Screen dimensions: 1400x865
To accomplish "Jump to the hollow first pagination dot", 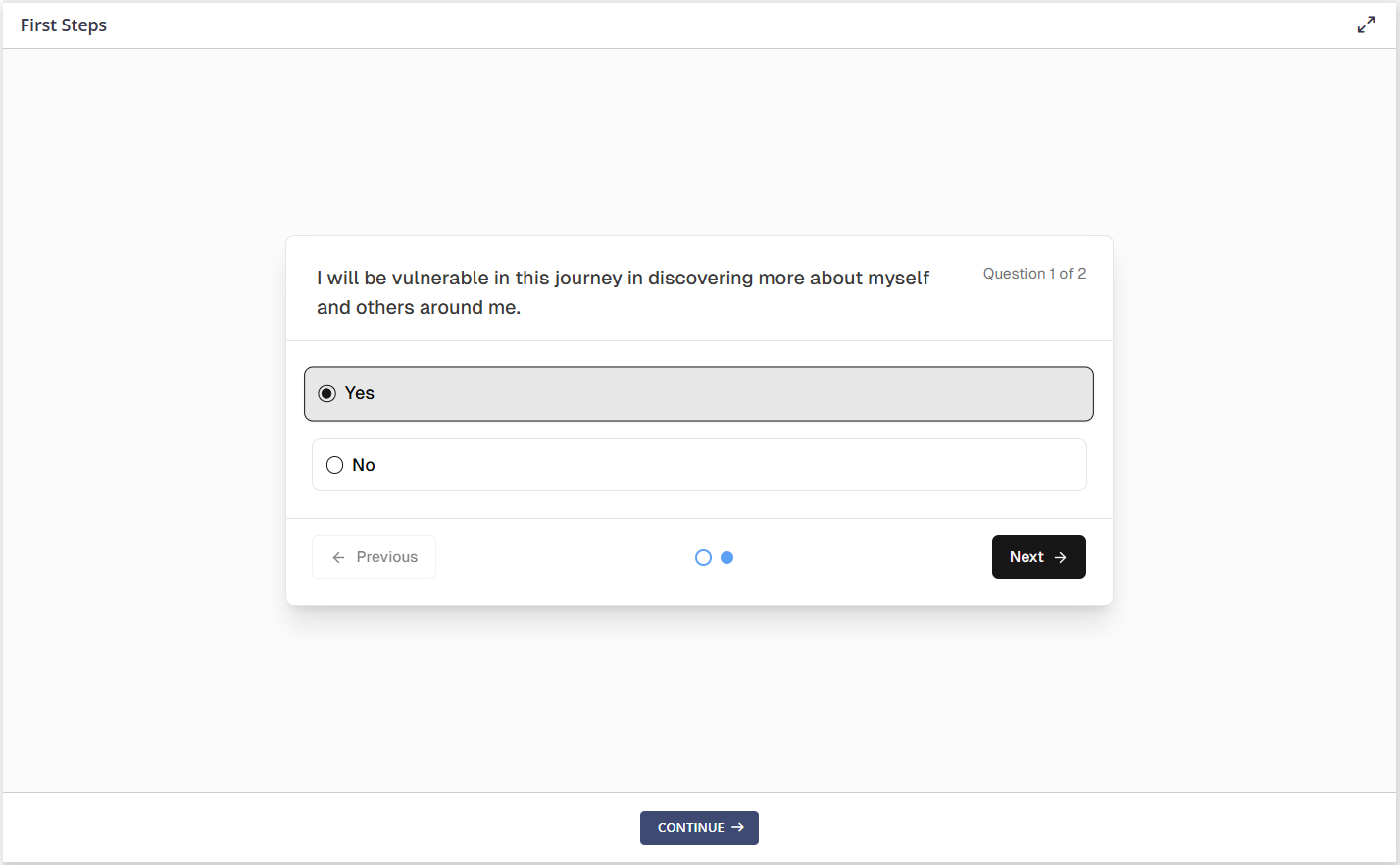I will 703,557.
